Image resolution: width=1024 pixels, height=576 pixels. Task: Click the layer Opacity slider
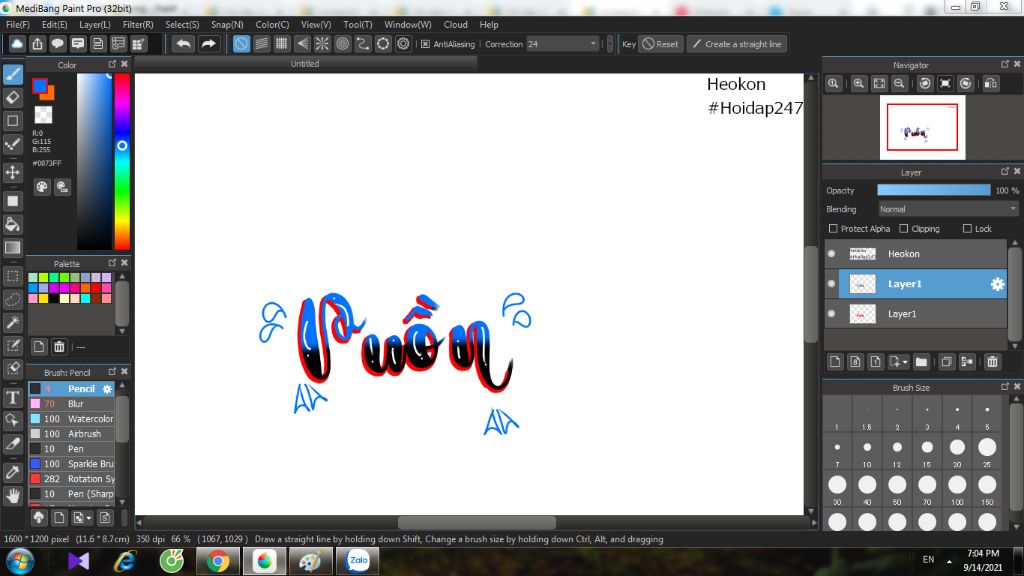[933, 190]
